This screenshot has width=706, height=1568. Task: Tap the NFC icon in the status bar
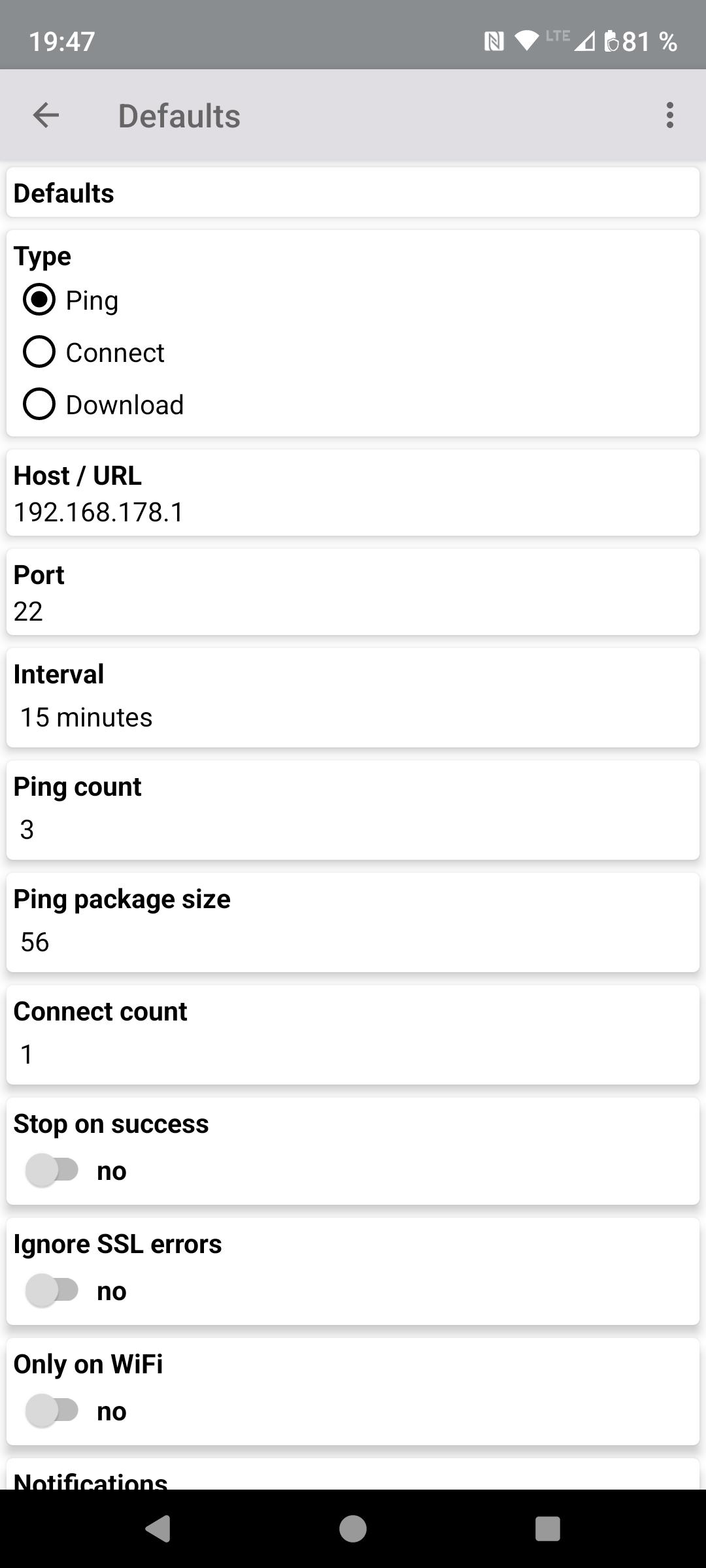coord(494,42)
